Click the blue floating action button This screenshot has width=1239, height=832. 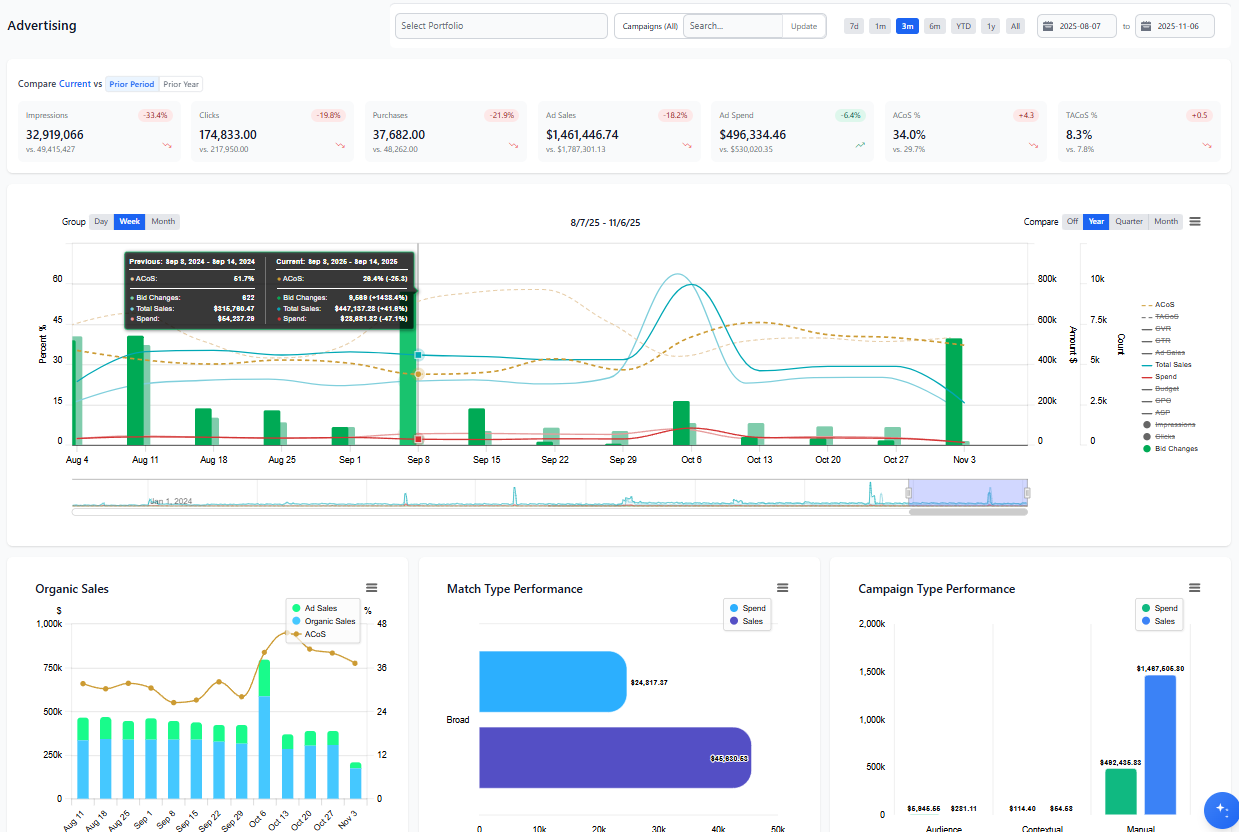click(x=1220, y=810)
